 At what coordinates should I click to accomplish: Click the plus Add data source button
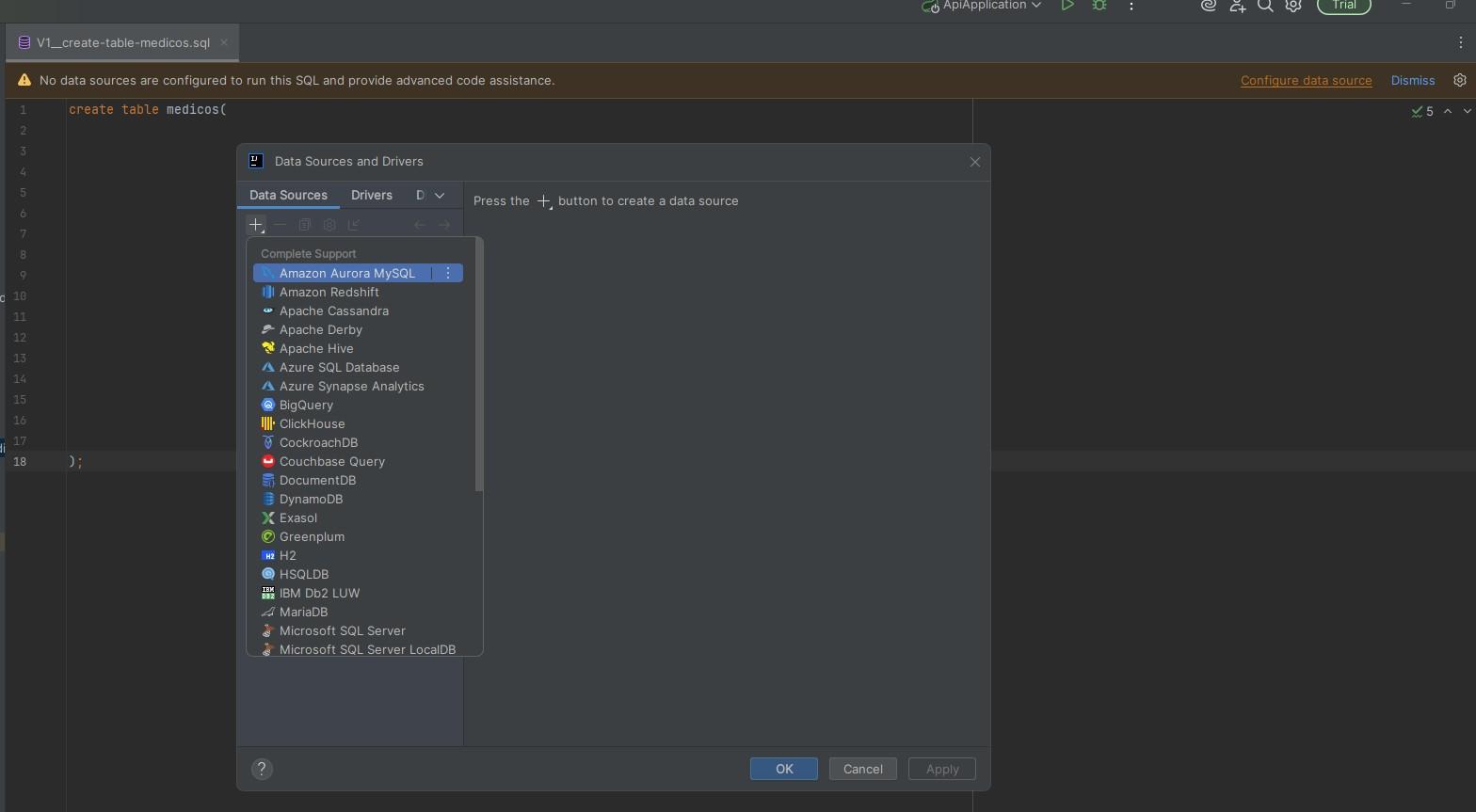pyautogui.click(x=256, y=225)
